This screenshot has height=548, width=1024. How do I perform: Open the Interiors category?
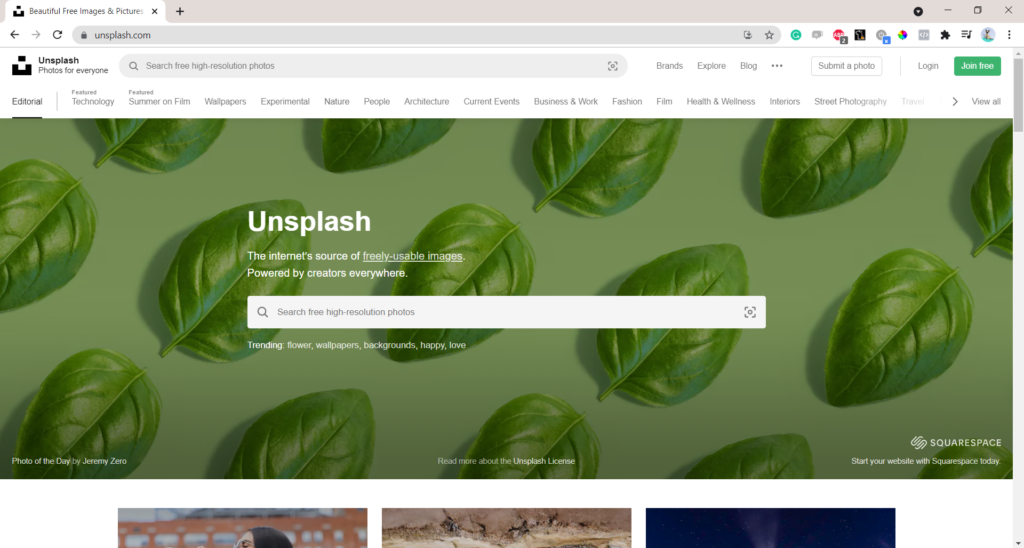click(x=784, y=102)
